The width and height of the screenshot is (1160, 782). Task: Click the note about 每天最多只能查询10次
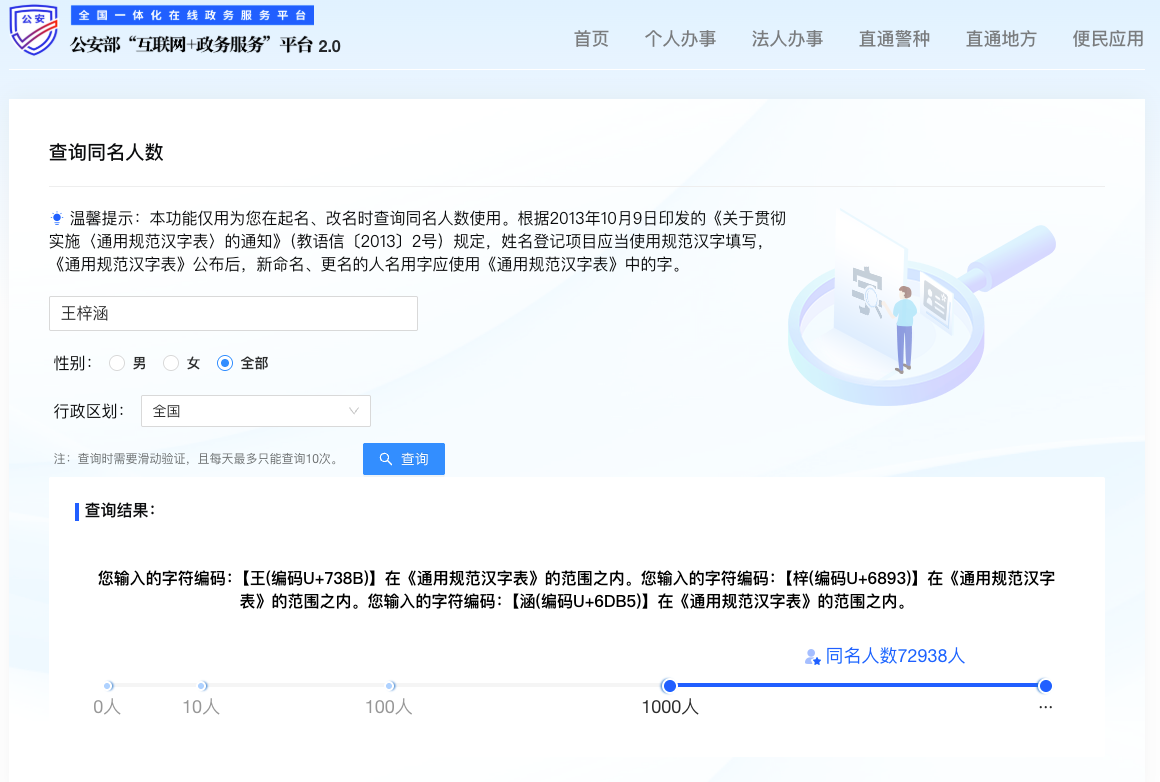[198, 459]
